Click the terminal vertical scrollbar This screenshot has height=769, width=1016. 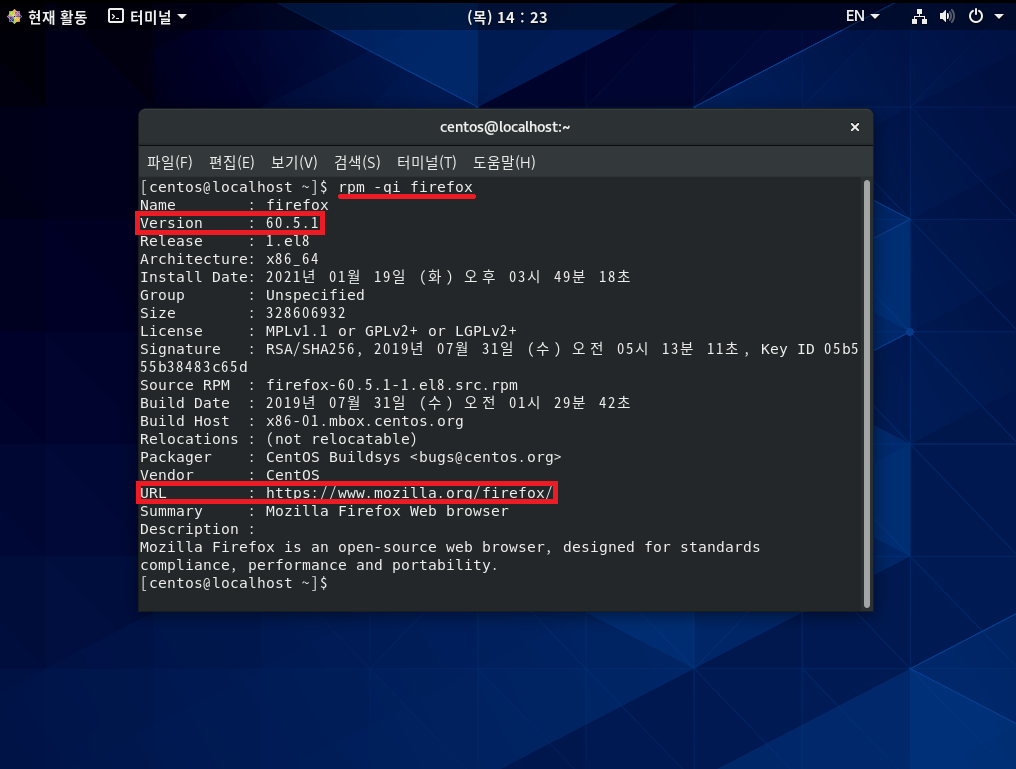866,394
